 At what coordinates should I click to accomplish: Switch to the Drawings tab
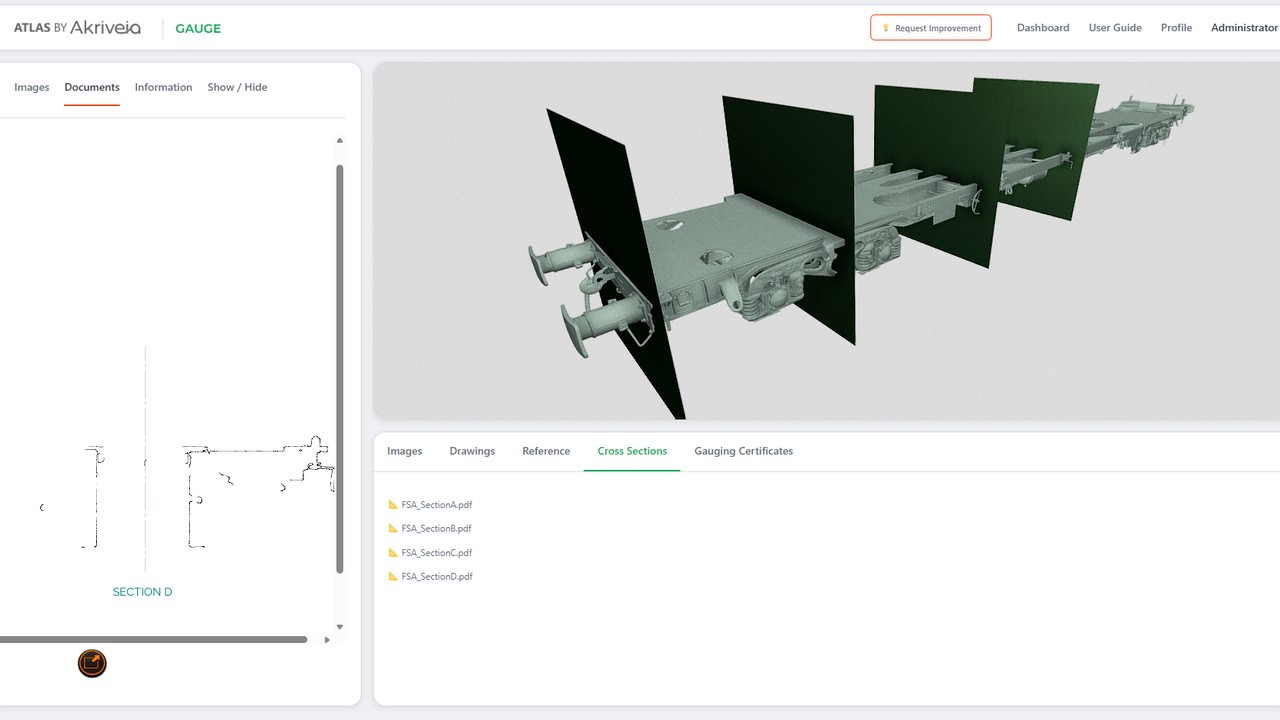click(472, 451)
